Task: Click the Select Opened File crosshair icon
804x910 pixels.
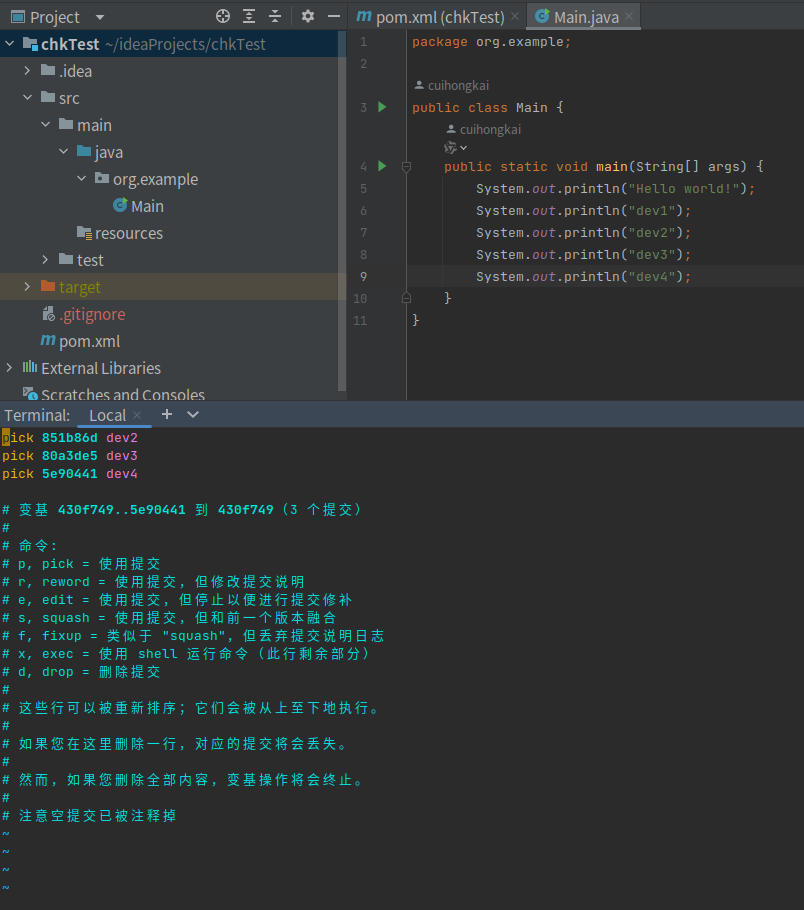Action: [222, 16]
